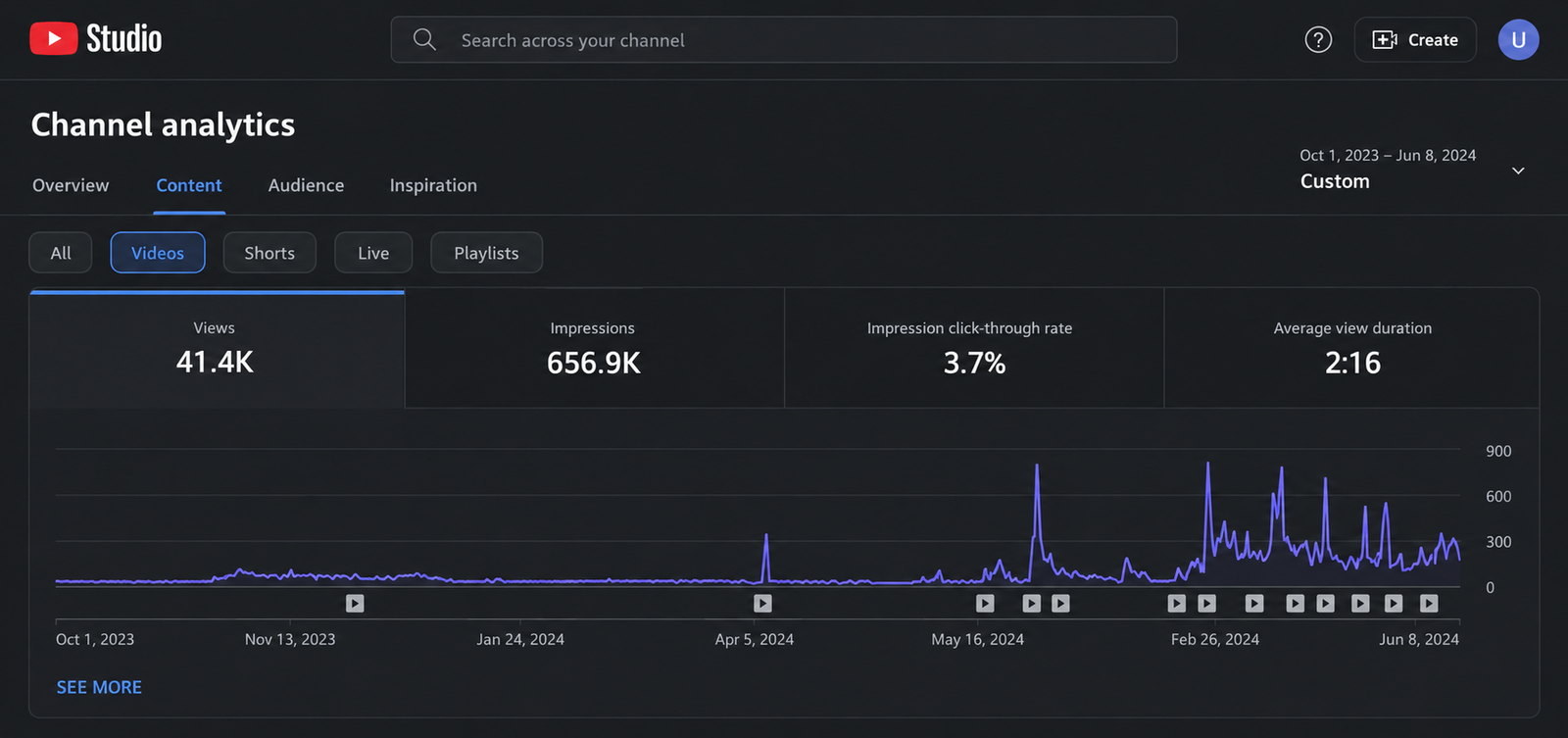Click the Create button
Image resolution: width=1568 pixels, height=738 pixels.
(x=1415, y=40)
